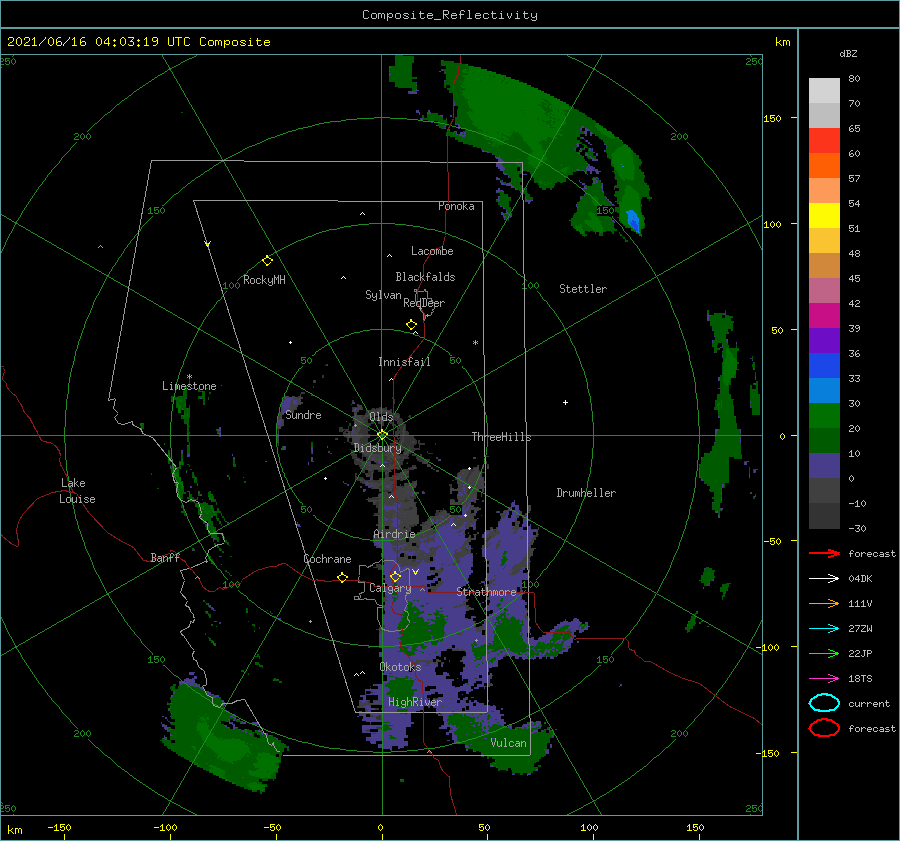Click the Stettler city label

tap(583, 289)
